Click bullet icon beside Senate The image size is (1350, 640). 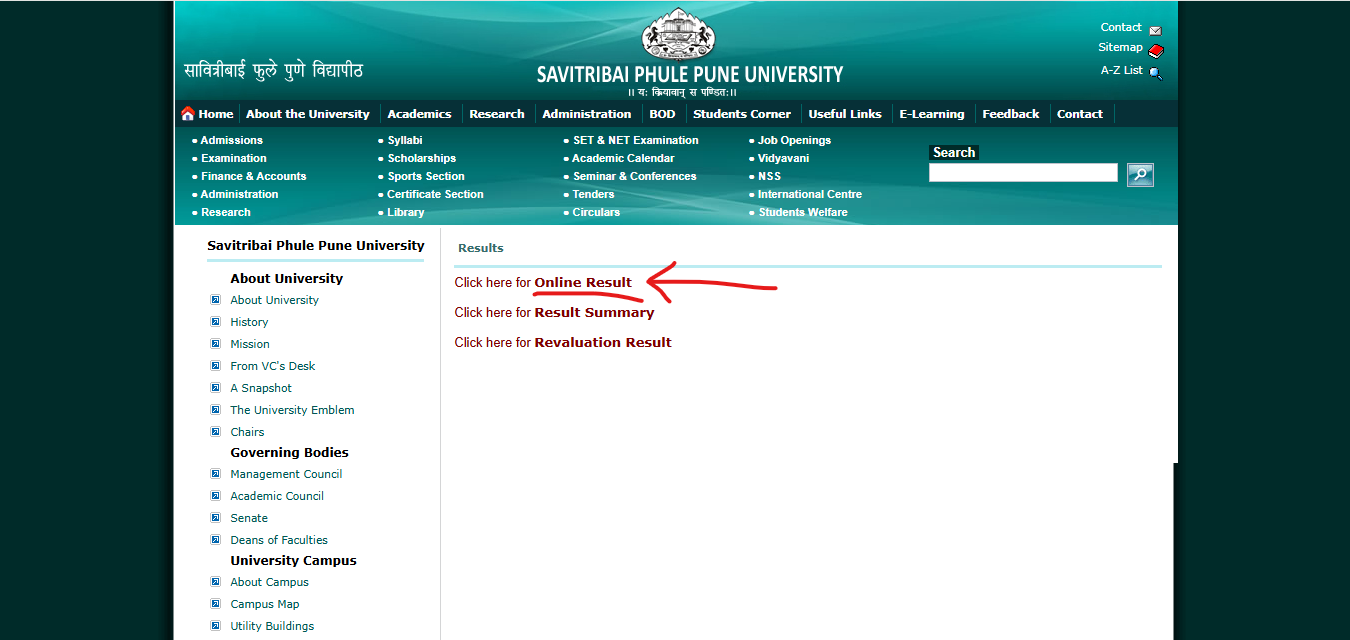pos(215,518)
